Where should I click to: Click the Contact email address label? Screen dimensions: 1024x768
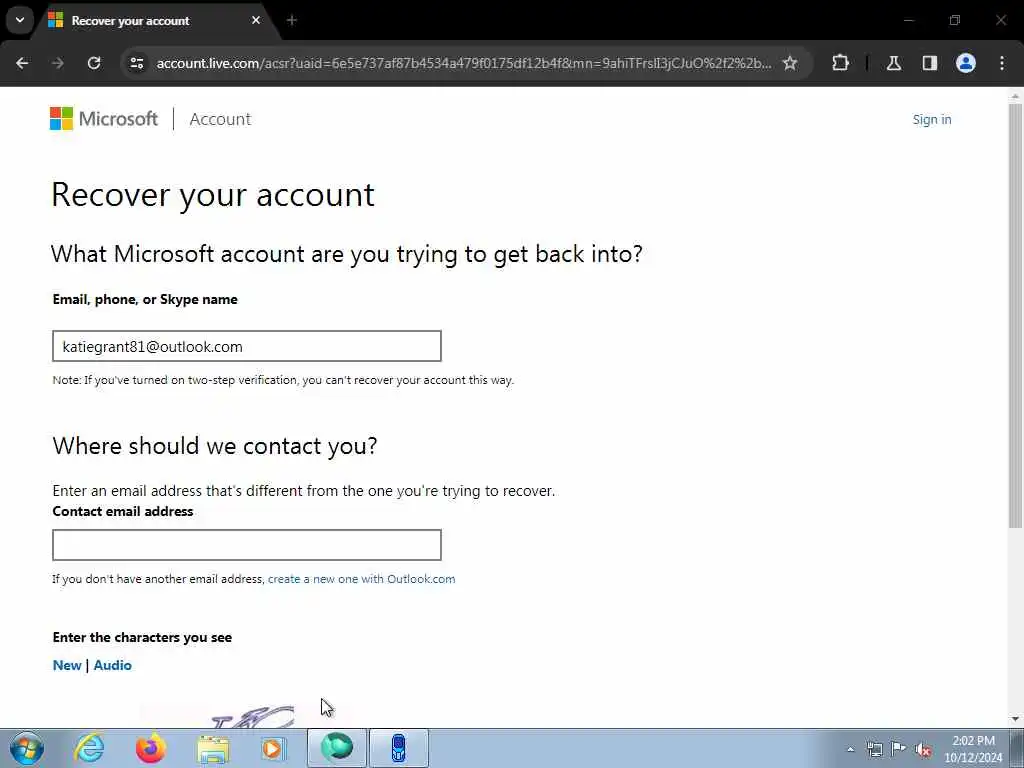click(123, 511)
